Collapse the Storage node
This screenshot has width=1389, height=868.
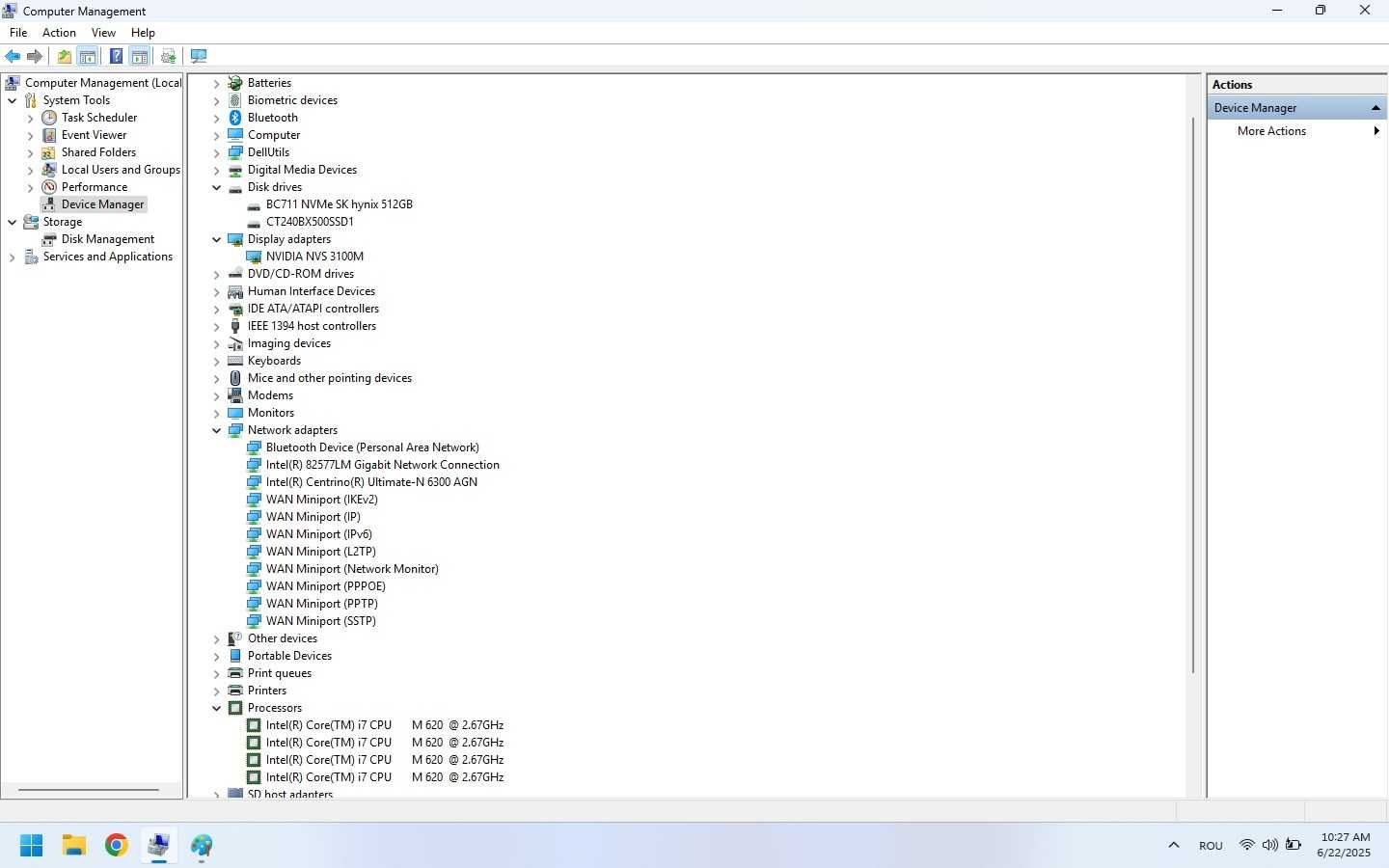pos(12,222)
